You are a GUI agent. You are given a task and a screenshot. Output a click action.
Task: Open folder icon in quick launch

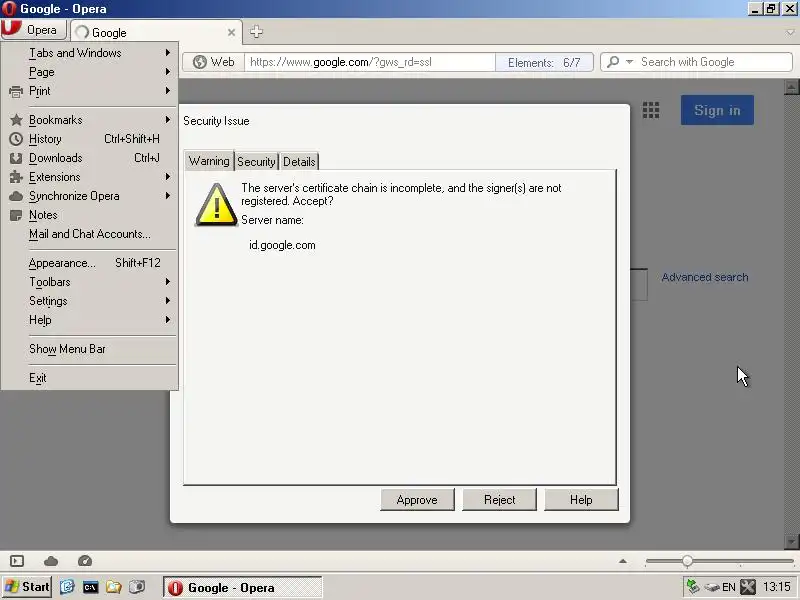point(113,587)
